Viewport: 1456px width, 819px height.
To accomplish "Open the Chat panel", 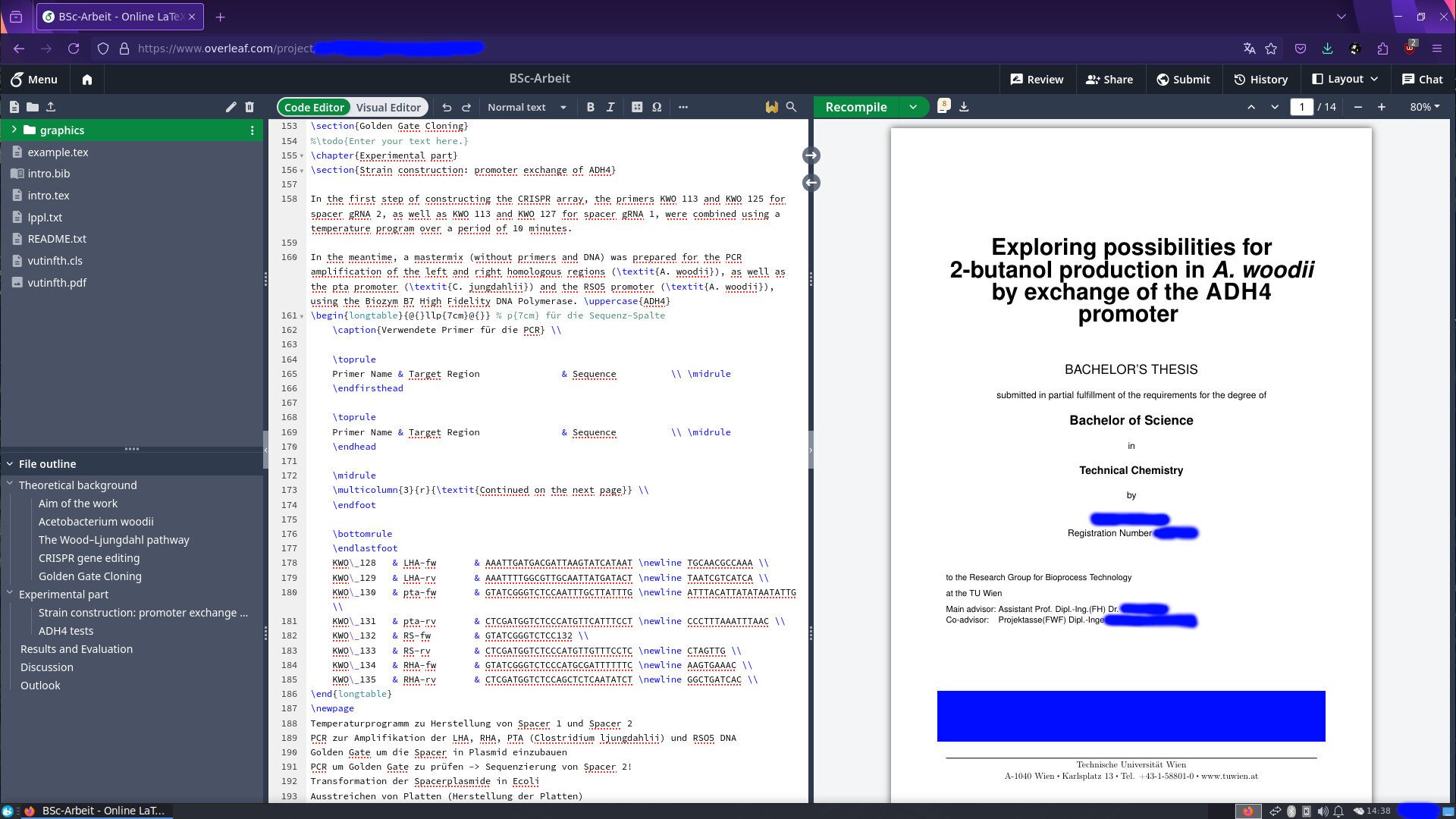I will [1423, 79].
